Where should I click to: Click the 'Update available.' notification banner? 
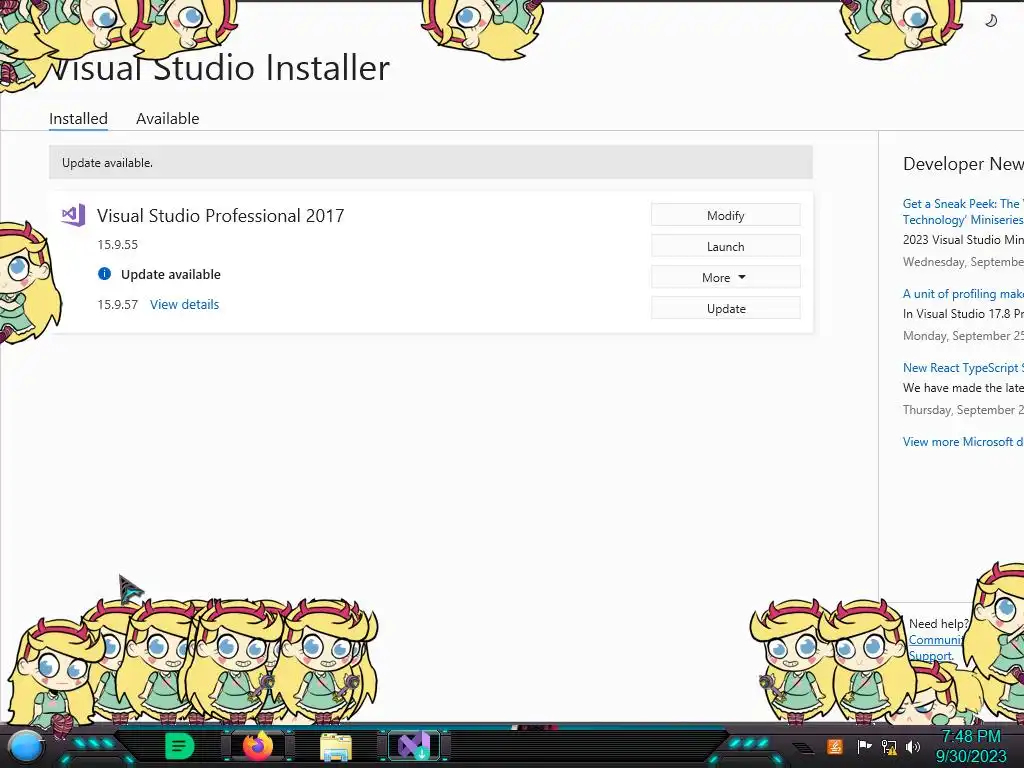pyautogui.click(x=431, y=163)
